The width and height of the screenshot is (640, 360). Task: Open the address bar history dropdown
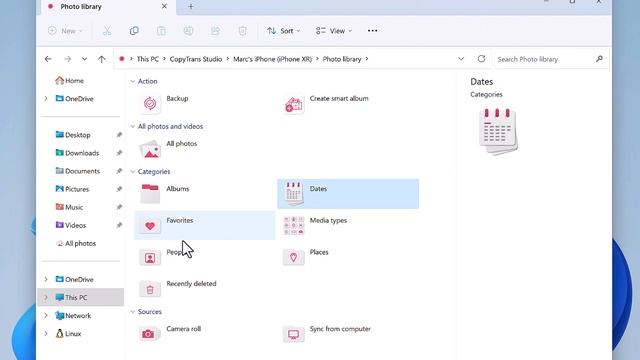pyautogui.click(x=461, y=59)
